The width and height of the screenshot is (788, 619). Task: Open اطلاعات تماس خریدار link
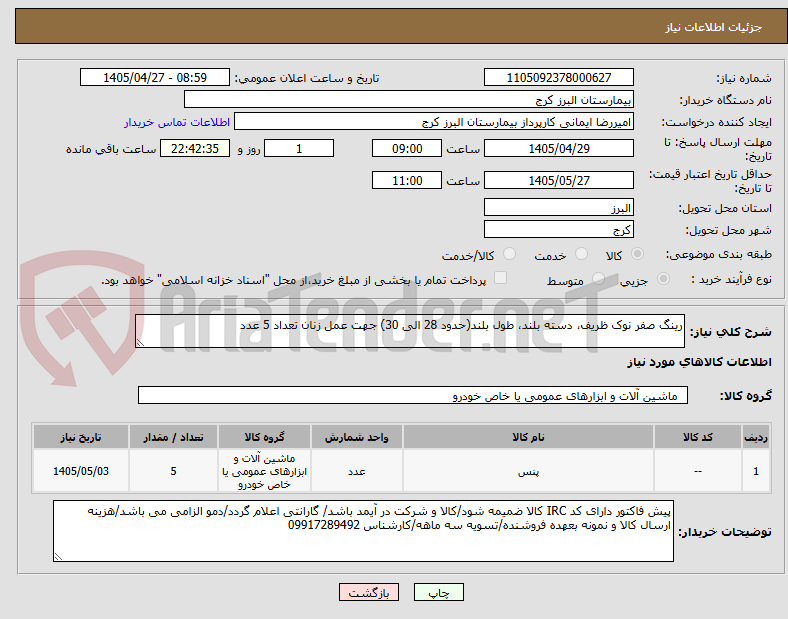pos(177,123)
